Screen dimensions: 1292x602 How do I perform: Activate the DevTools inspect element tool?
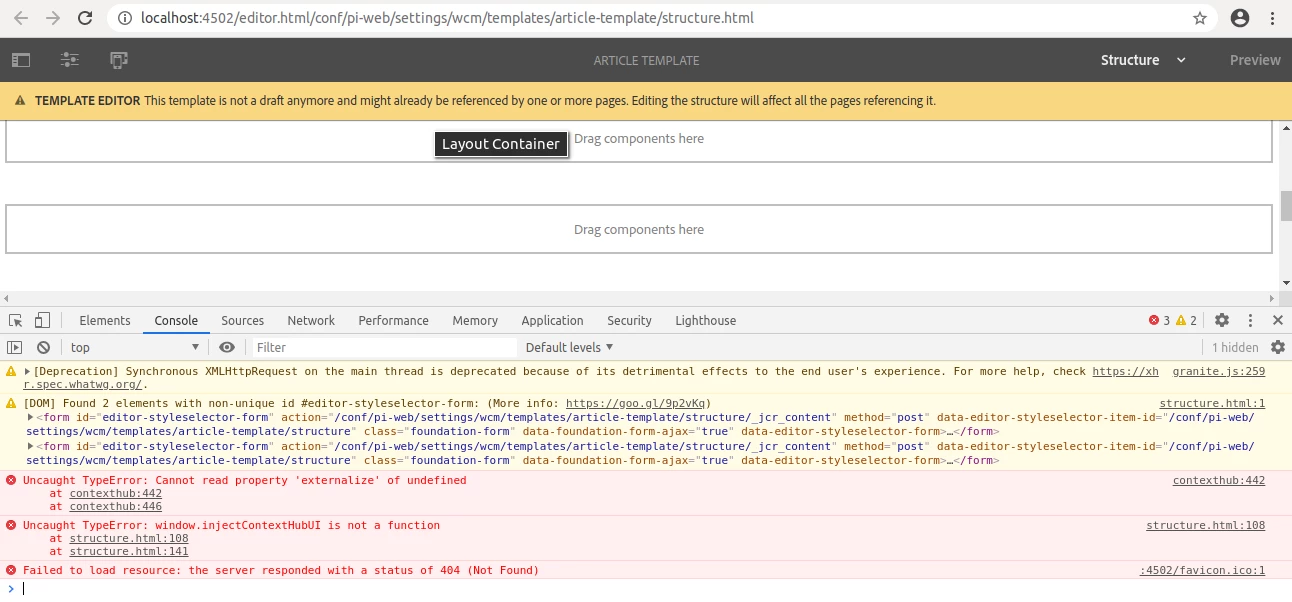(x=16, y=320)
